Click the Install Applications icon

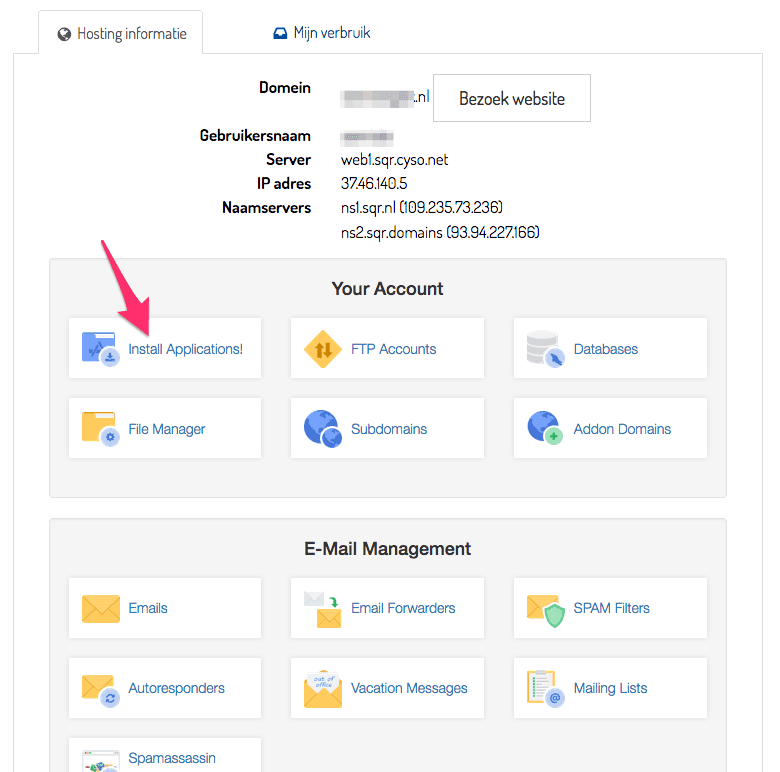click(100, 349)
